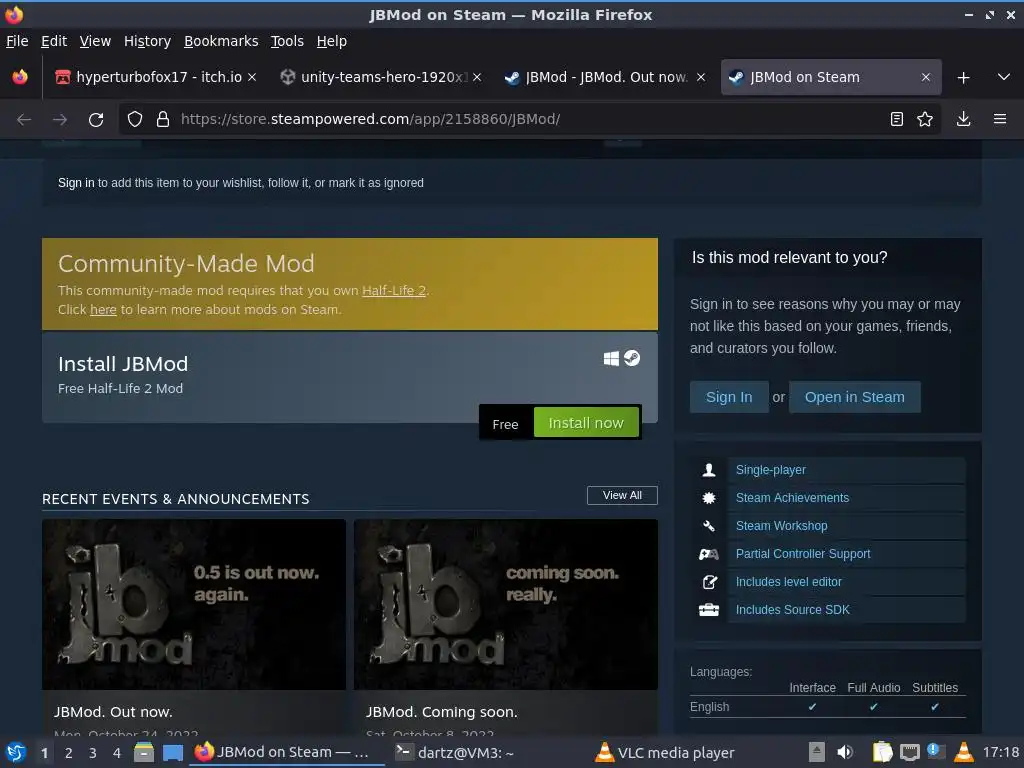Switch to workspace 2 in taskbar
The image size is (1024, 768).
click(69, 753)
